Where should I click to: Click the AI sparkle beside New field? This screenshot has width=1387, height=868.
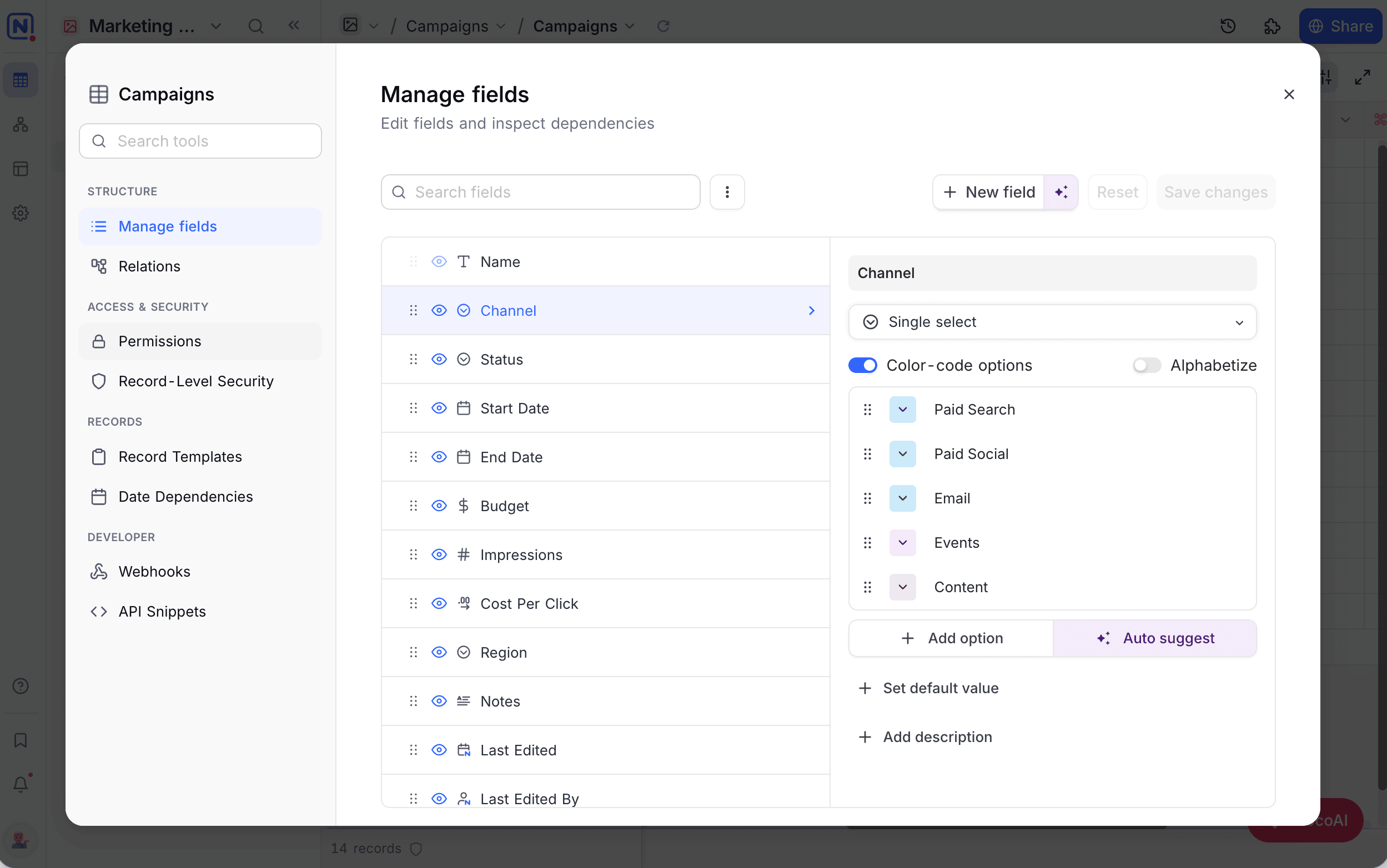click(x=1061, y=191)
